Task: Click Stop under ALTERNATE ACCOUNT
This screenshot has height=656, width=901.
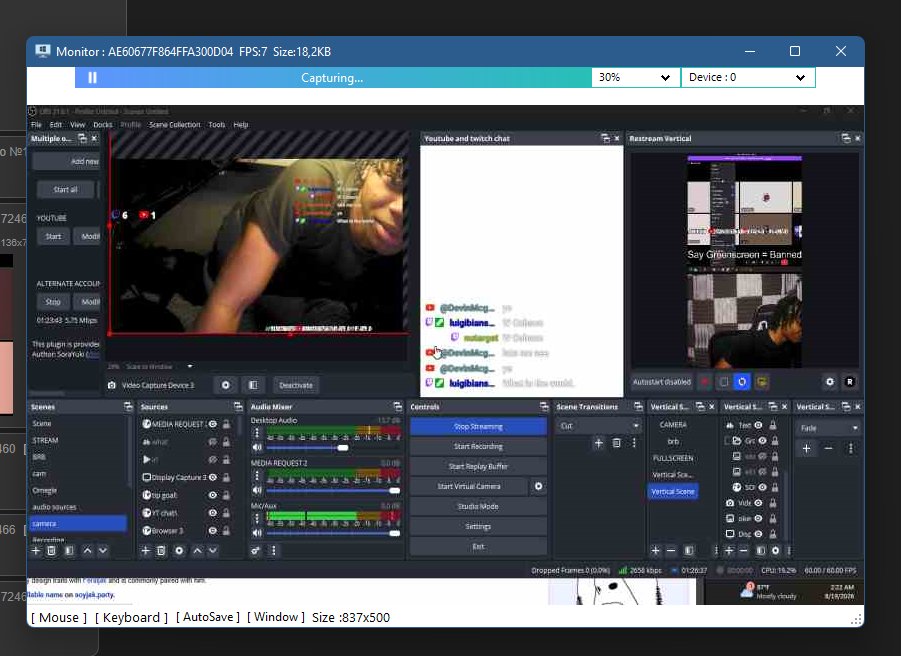Action: click(53, 302)
